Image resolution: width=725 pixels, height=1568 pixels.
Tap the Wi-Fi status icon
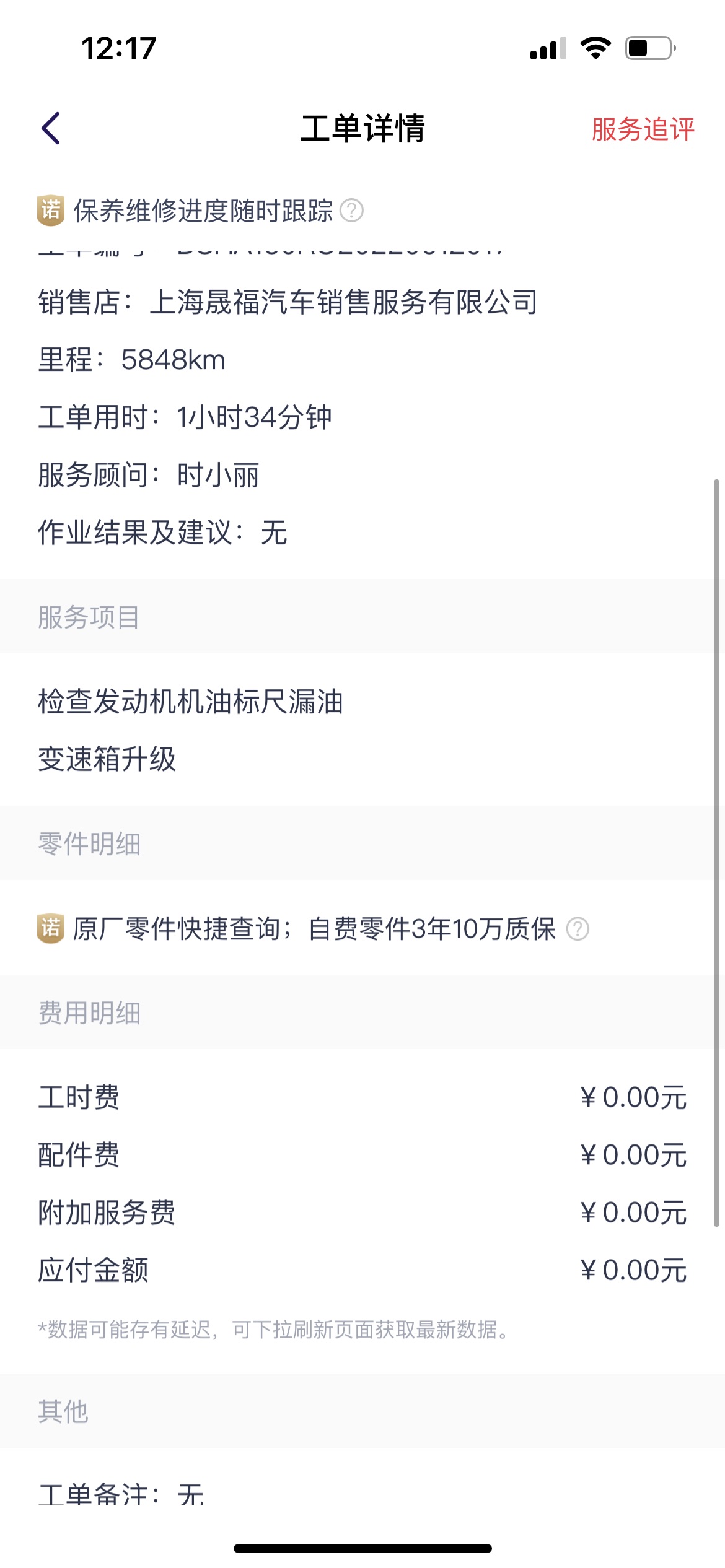pyautogui.click(x=595, y=48)
